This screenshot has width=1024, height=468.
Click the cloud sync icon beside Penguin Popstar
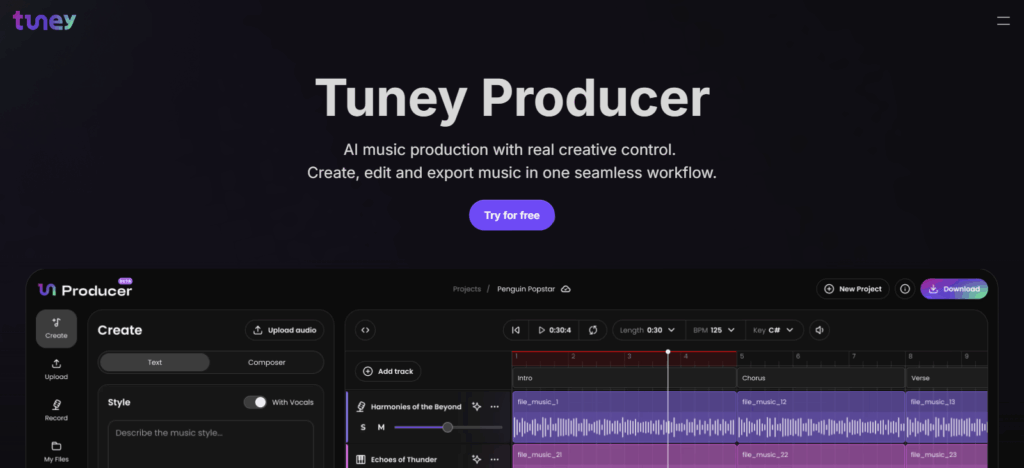pyautogui.click(x=566, y=289)
